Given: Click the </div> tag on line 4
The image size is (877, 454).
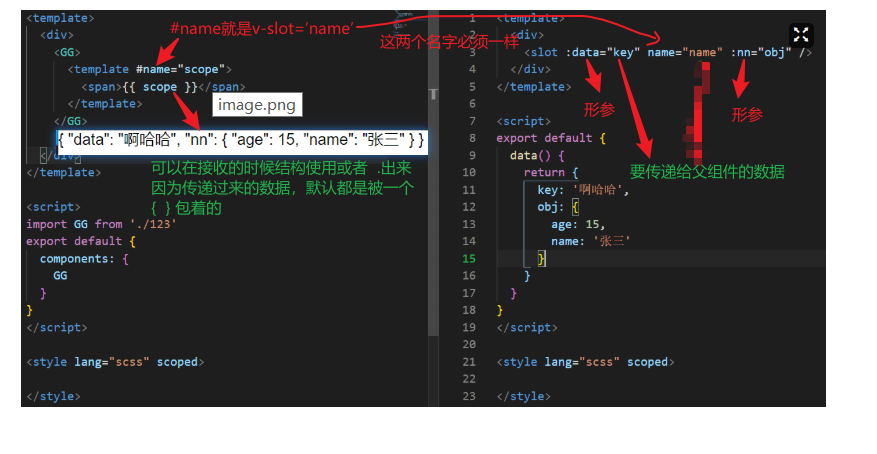Looking at the screenshot, I should point(530,69).
